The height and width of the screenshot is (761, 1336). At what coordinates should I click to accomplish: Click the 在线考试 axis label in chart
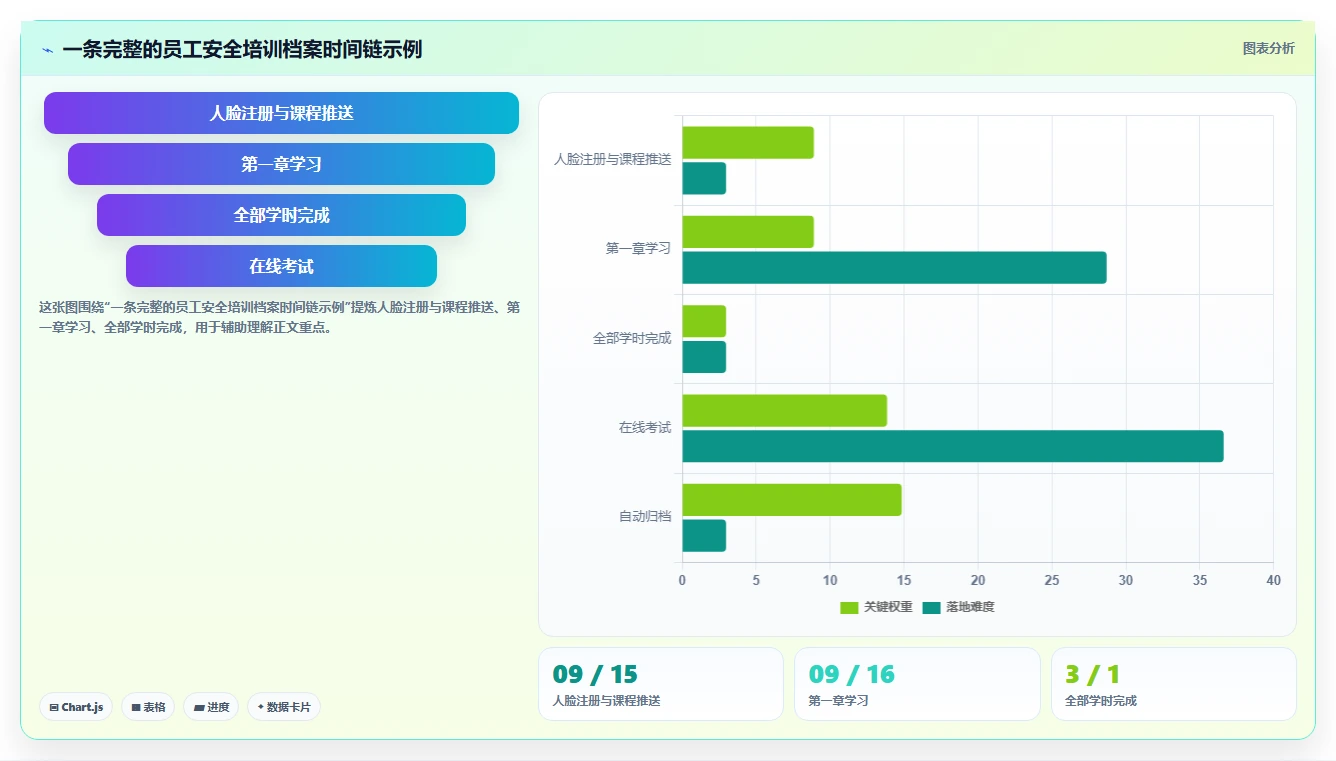tap(645, 428)
